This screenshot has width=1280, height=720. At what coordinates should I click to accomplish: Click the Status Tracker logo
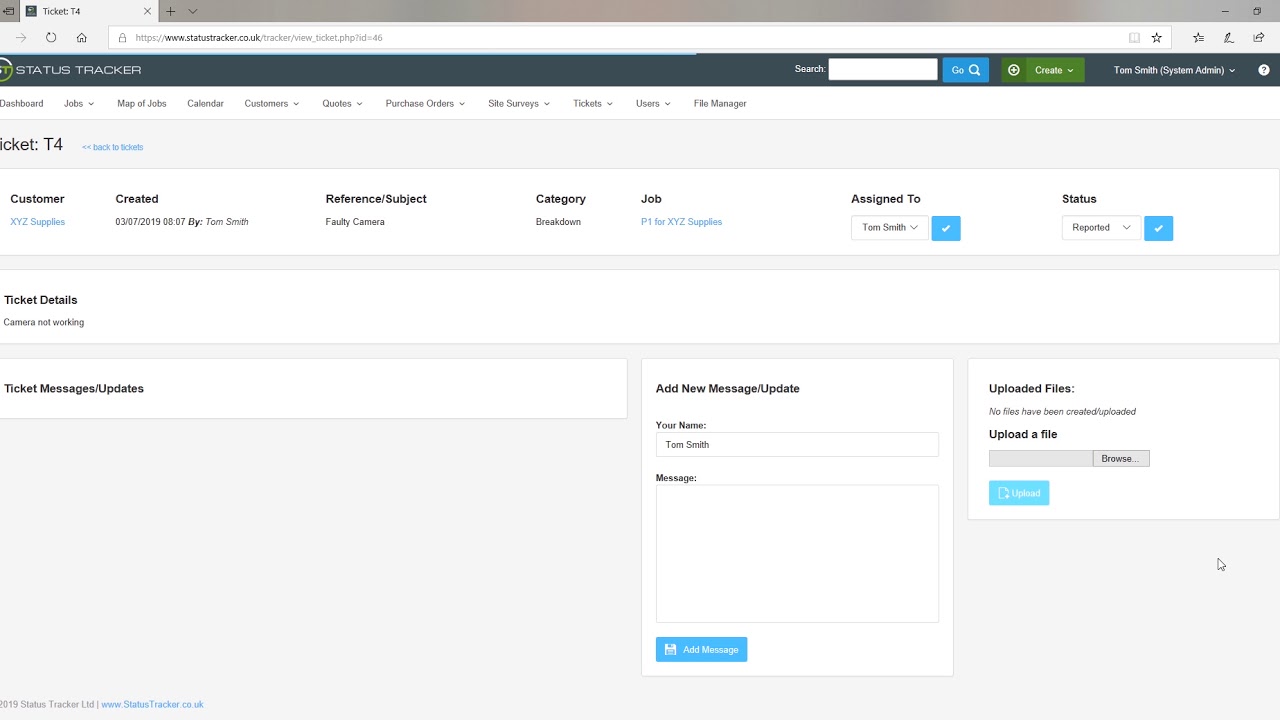(70, 70)
